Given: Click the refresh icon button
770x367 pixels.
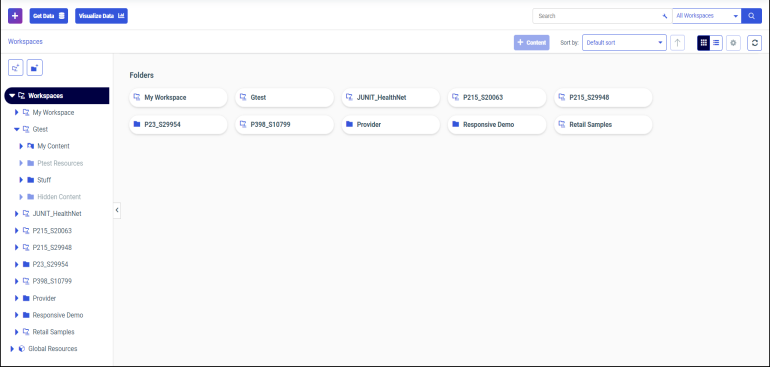Looking at the screenshot, I should click(x=754, y=43).
